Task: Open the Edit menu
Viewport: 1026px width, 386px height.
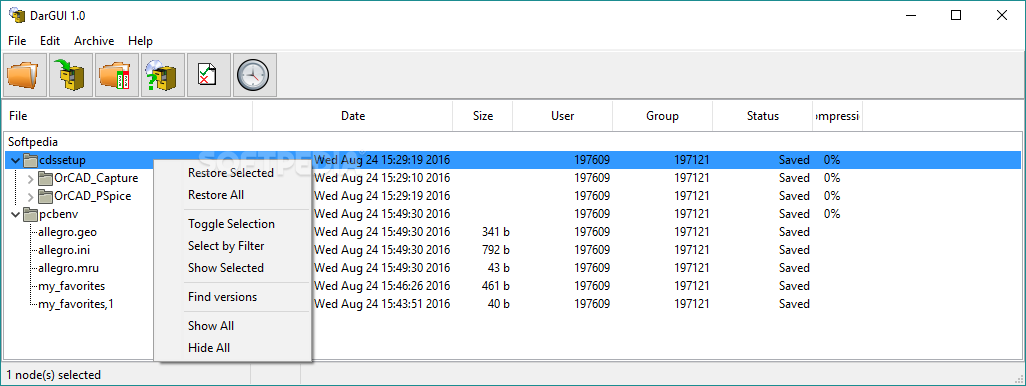Action: click(x=50, y=41)
